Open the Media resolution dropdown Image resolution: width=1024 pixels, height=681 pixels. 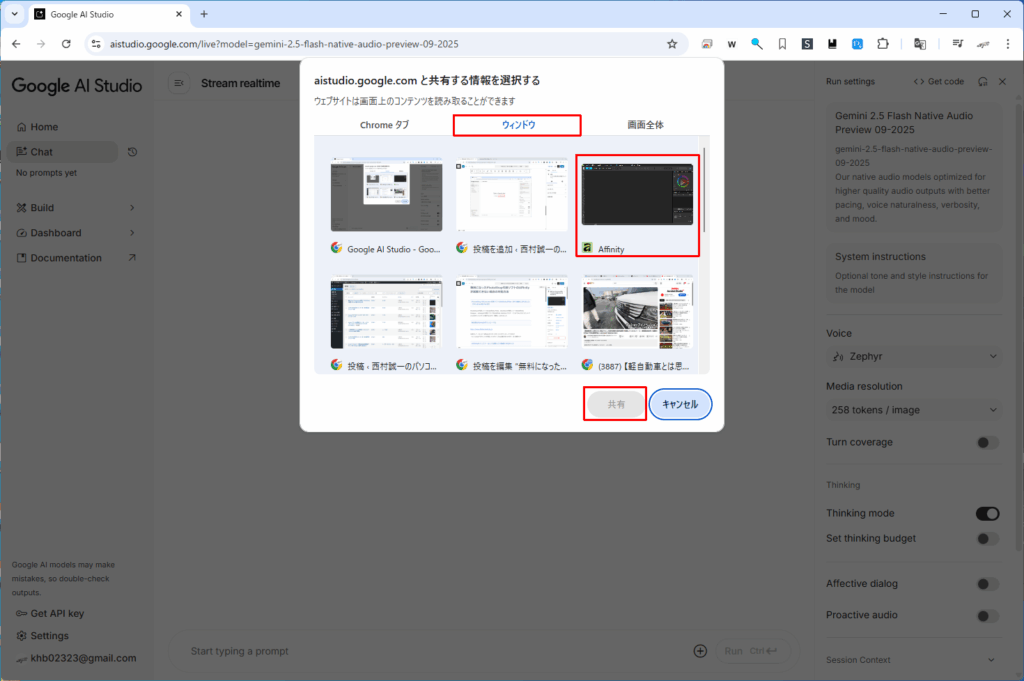pyautogui.click(x=915, y=409)
